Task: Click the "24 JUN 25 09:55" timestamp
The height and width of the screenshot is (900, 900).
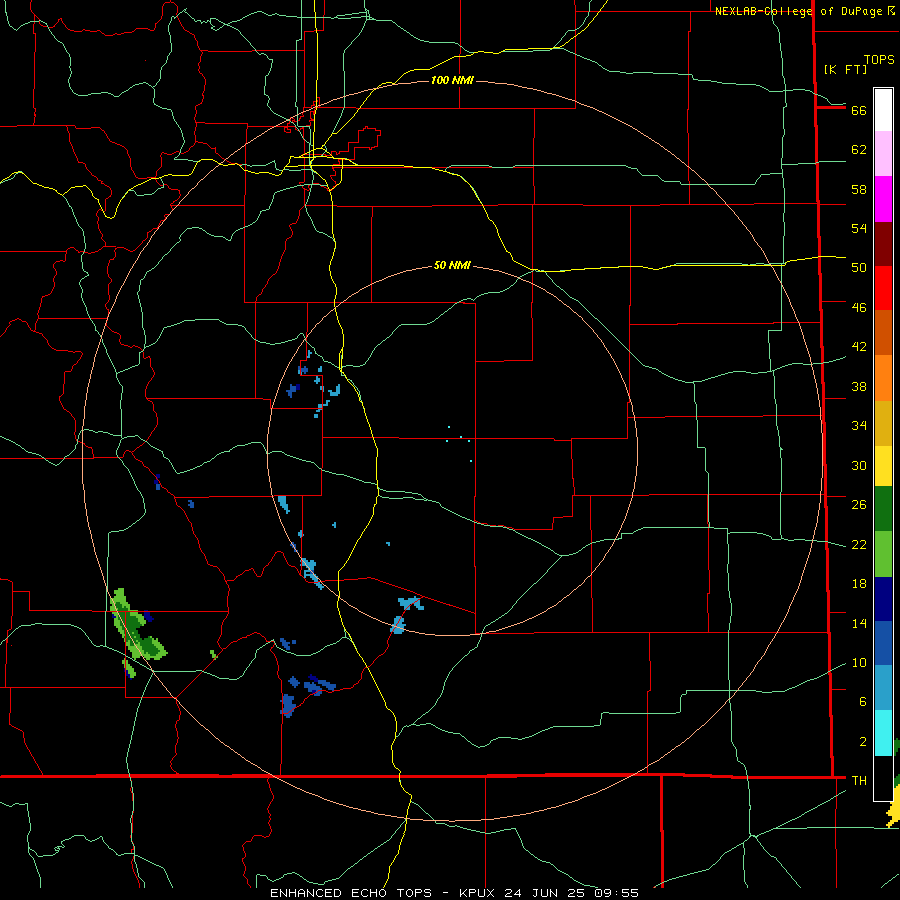Action: [x=572, y=893]
